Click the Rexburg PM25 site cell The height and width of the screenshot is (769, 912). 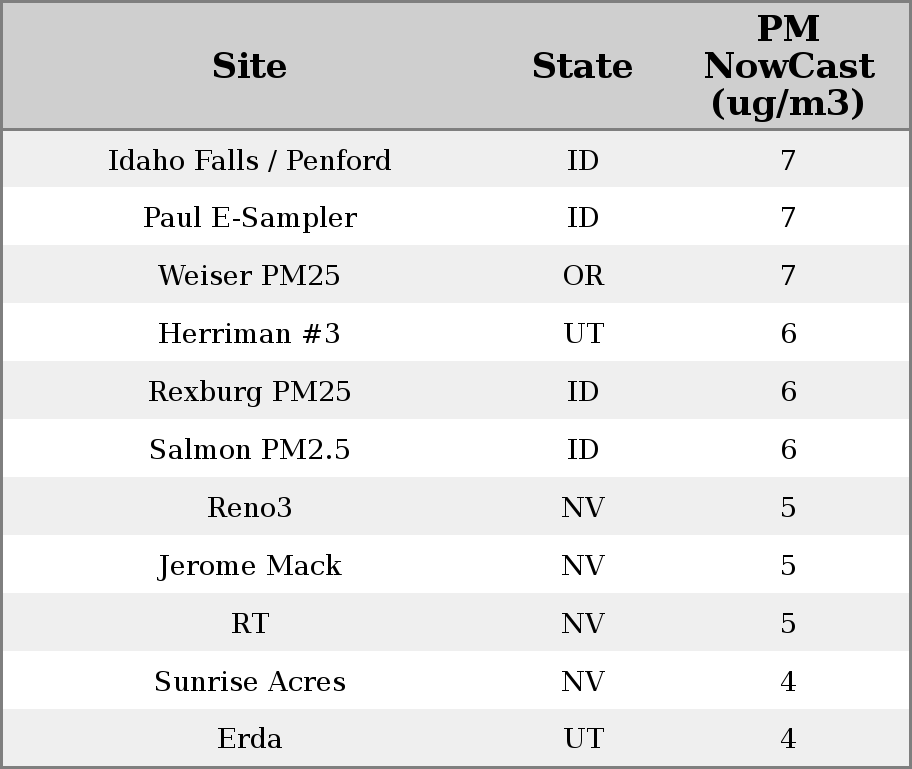249,392
